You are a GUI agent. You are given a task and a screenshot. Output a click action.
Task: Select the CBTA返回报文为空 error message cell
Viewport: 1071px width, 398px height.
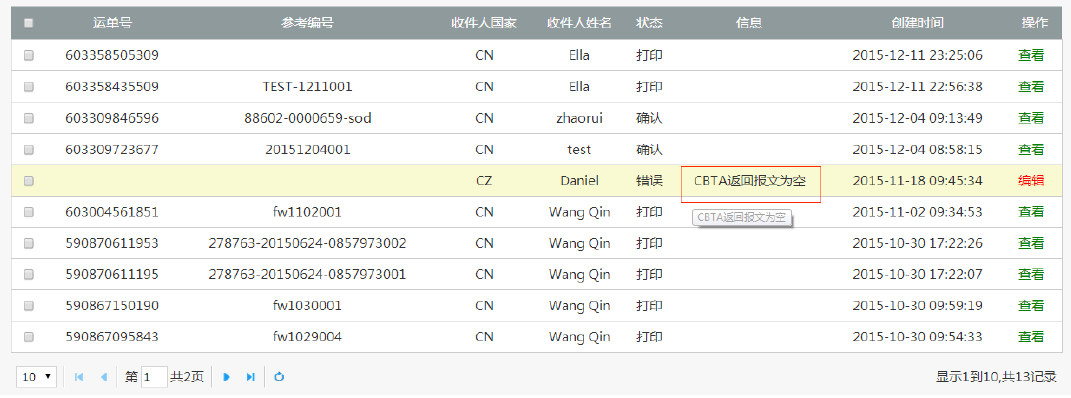click(749, 181)
